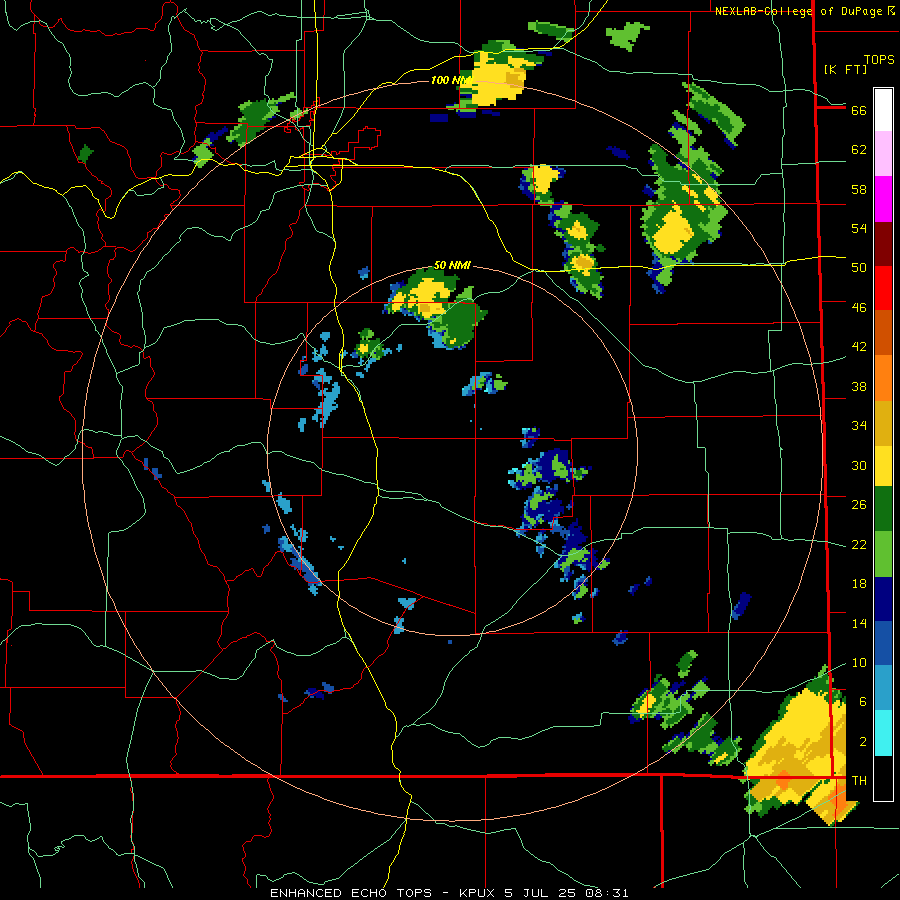Viewport: 900px width, 900px height.
Task: Click the "TOPS" legend title
Action: point(879,60)
